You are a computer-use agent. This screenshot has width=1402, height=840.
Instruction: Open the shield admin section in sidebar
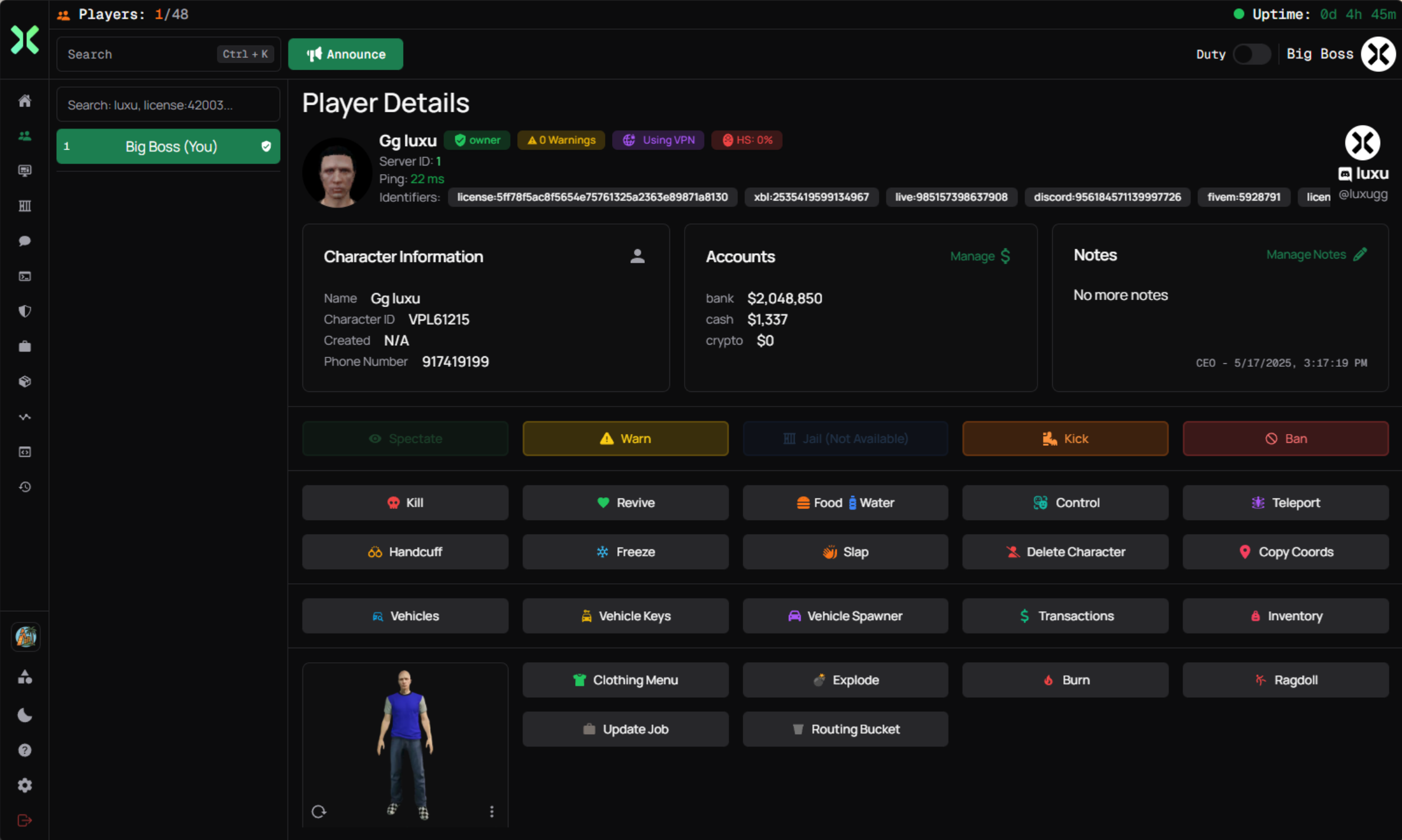click(x=25, y=311)
